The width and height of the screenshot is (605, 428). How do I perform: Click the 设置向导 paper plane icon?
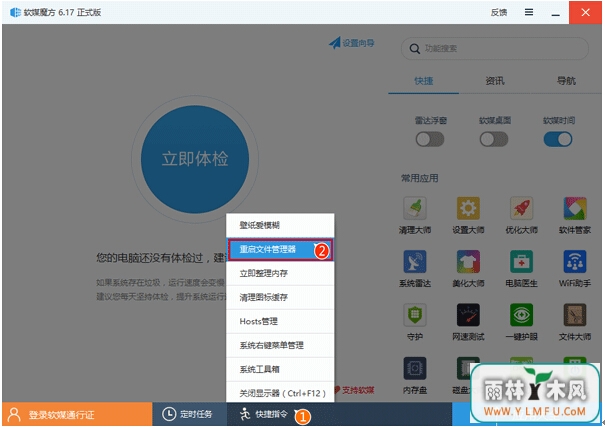tap(335, 42)
